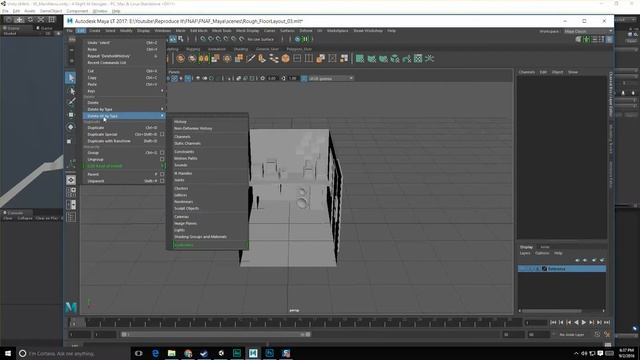The width and height of the screenshot is (640, 360).
Task: Jump to the start of the timeline
Action: tap(553, 322)
